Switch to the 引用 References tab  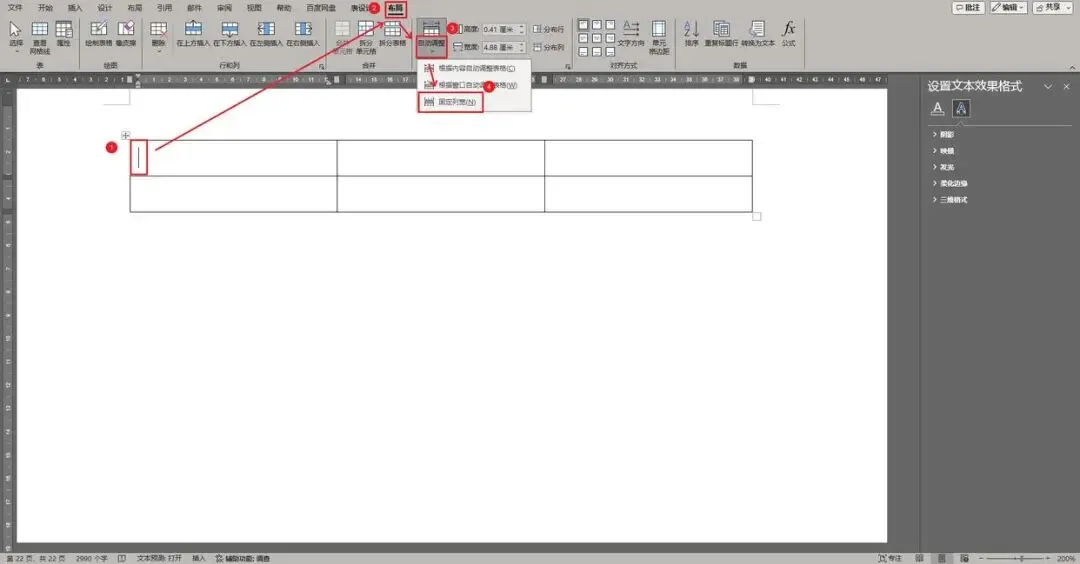[165, 8]
